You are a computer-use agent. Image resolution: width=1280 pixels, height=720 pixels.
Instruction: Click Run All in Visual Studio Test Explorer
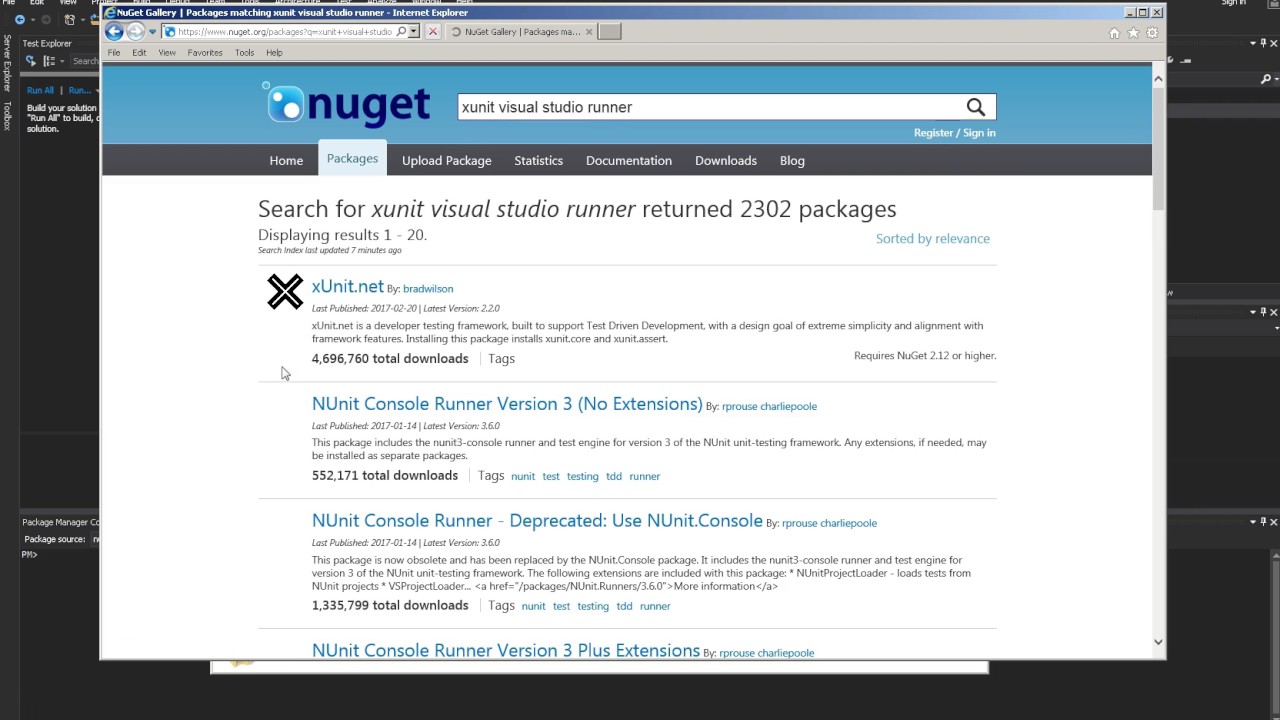coord(40,90)
